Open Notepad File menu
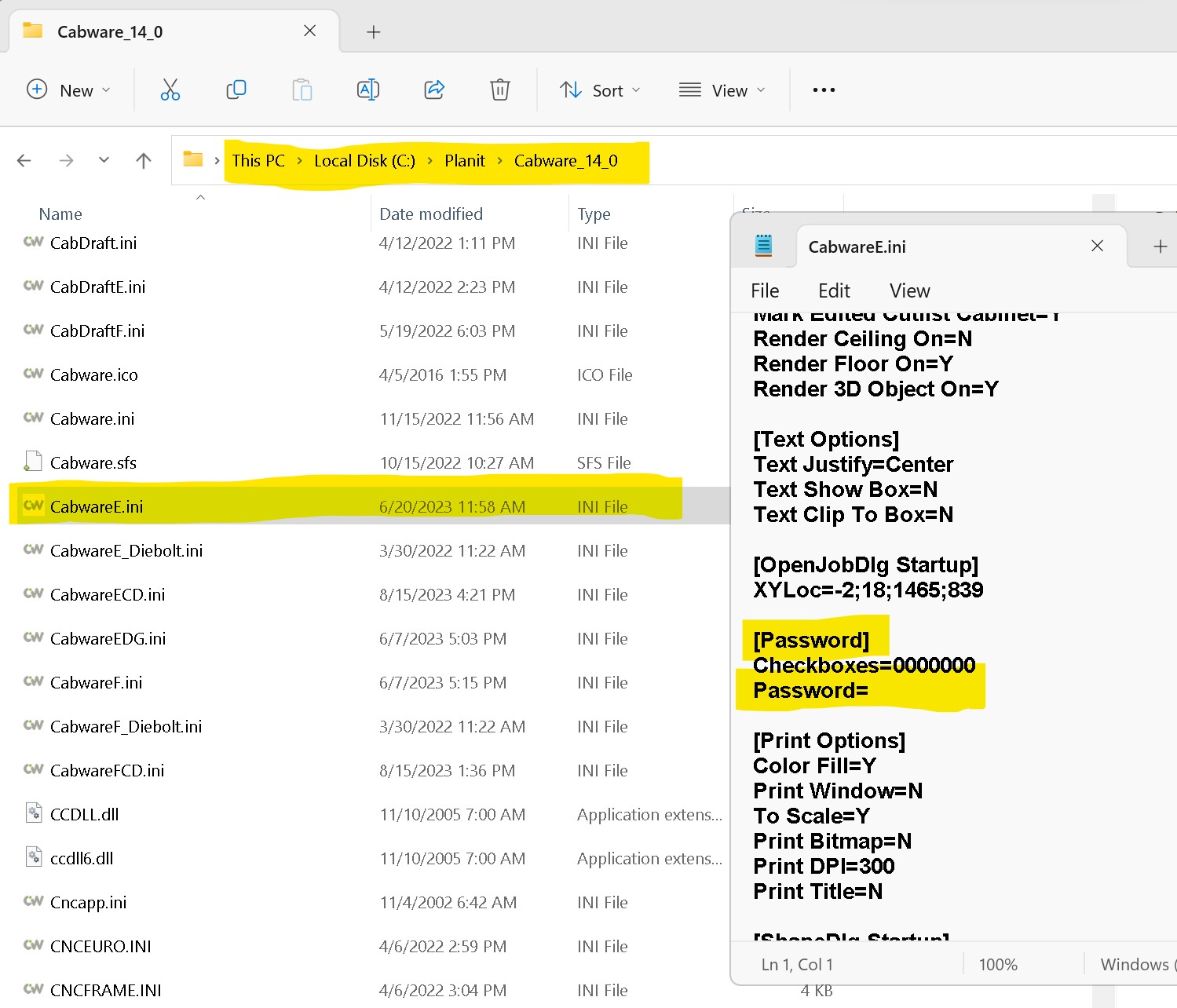 click(765, 291)
